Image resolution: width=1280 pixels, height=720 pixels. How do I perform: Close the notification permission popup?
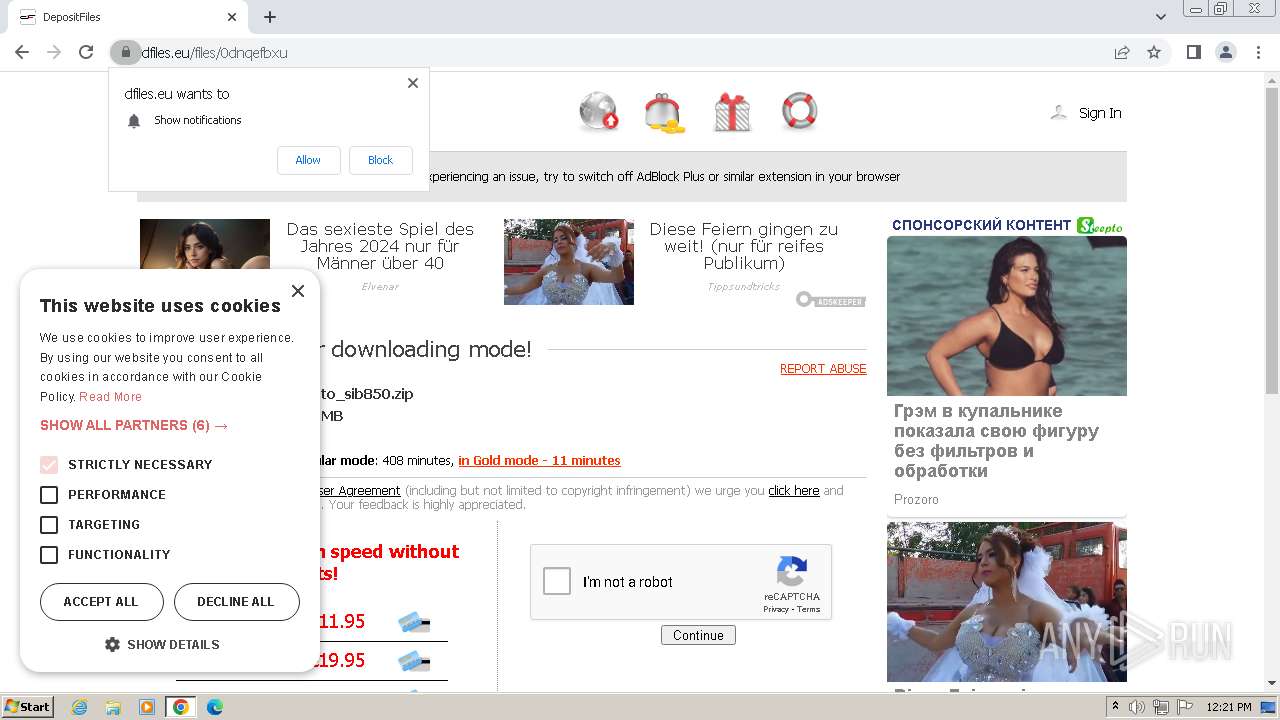[x=413, y=83]
